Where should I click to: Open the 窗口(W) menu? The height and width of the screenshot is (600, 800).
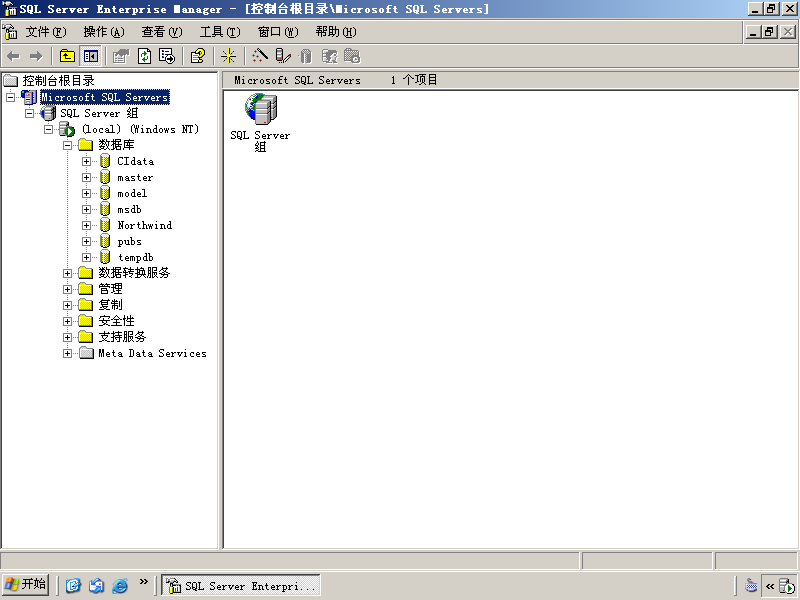click(278, 32)
